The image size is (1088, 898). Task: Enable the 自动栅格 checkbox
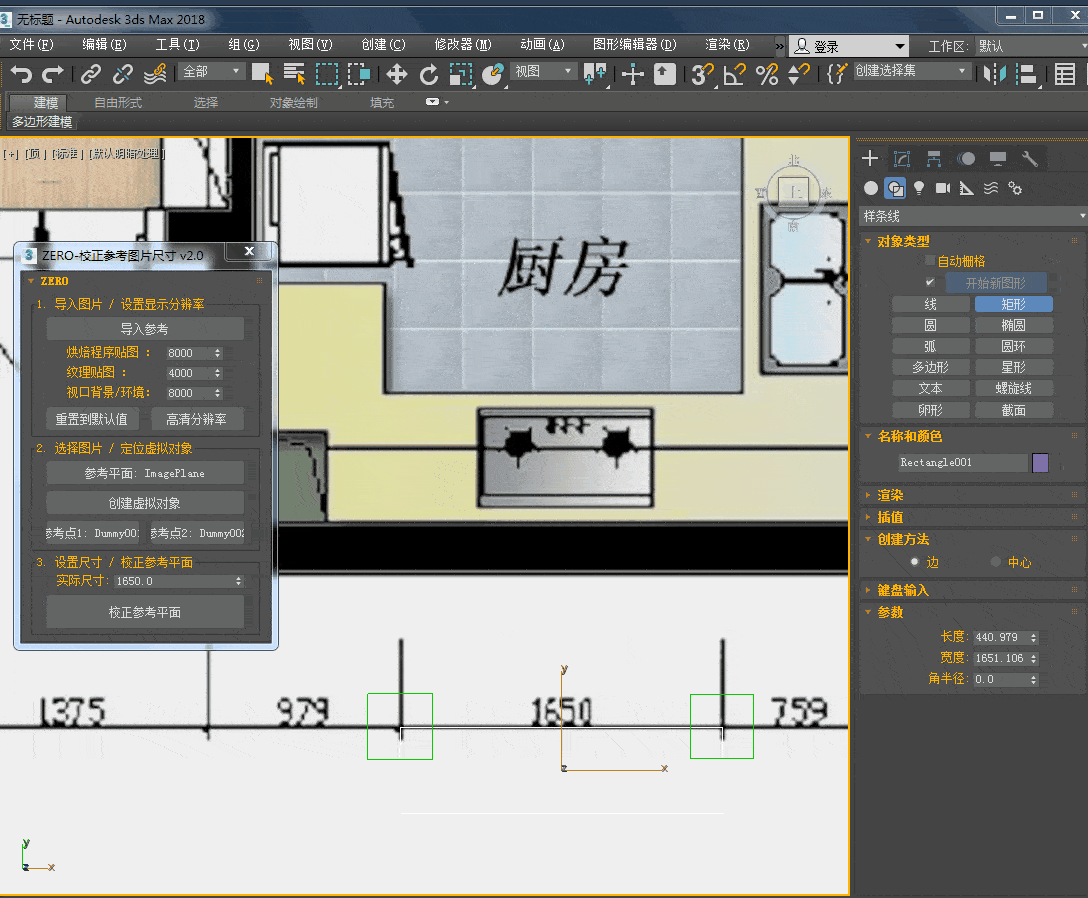coord(930,261)
